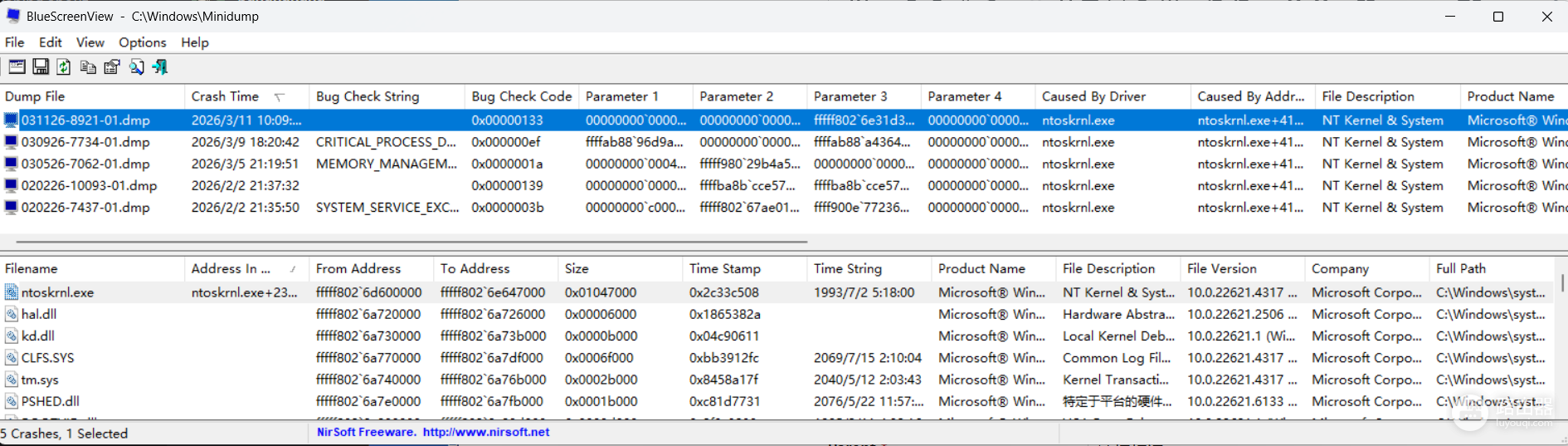The width and height of the screenshot is (1568, 446).
Task: Click the Exit door toolbar icon
Action: click(x=160, y=67)
